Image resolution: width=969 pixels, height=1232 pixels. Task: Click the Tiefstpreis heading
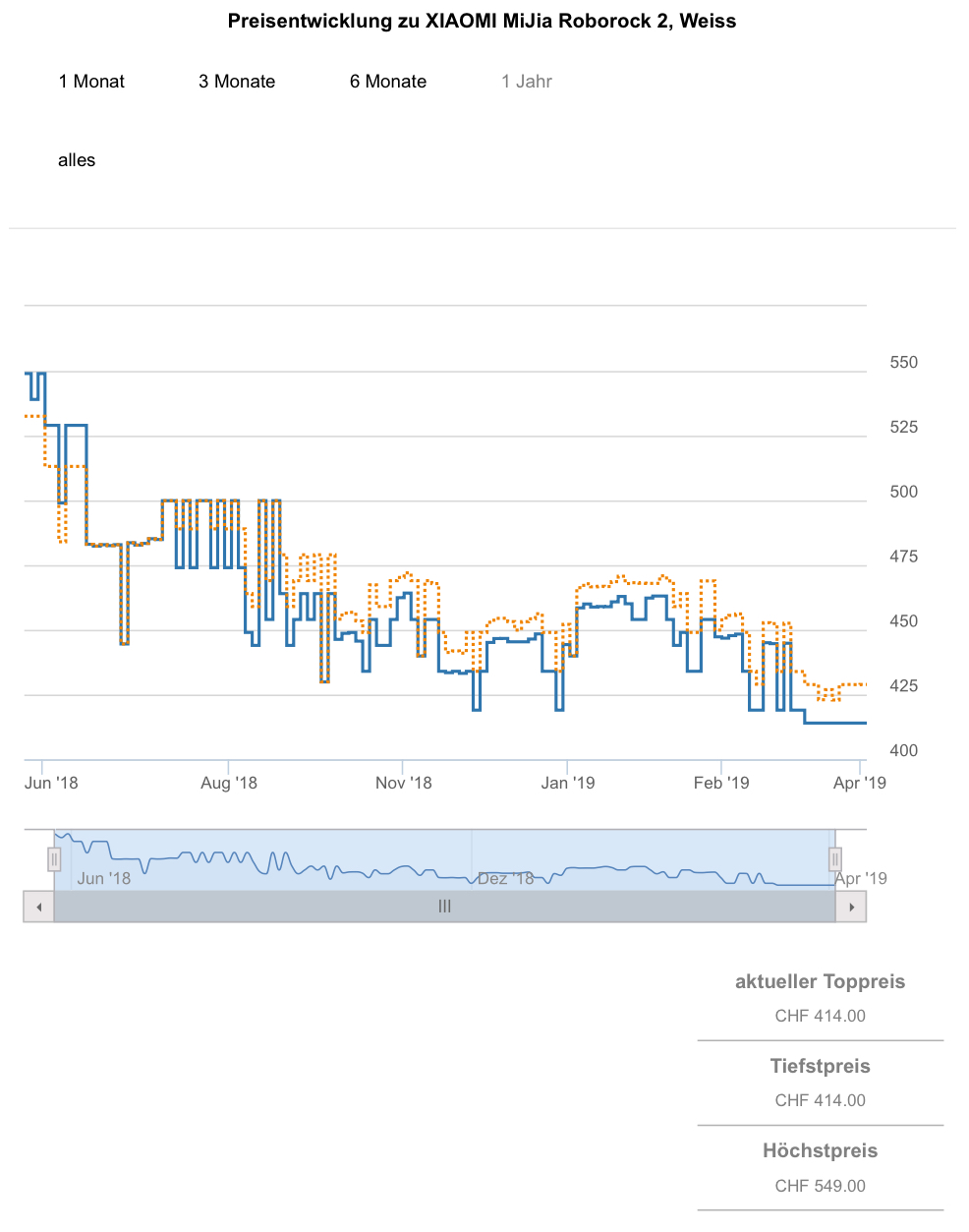point(820,1066)
